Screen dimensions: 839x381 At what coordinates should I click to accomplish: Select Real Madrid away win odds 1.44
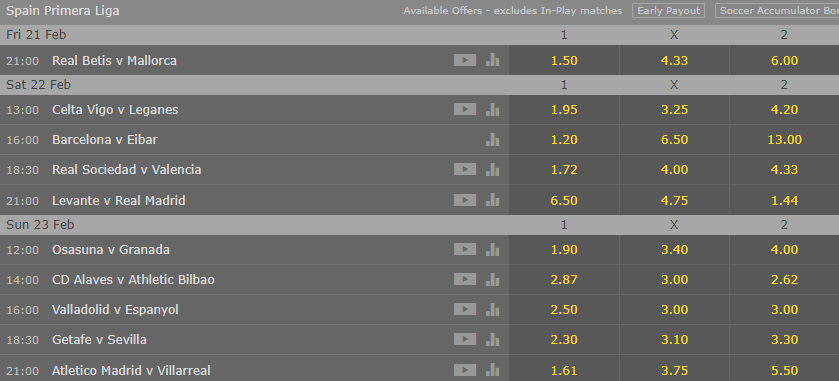784,201
